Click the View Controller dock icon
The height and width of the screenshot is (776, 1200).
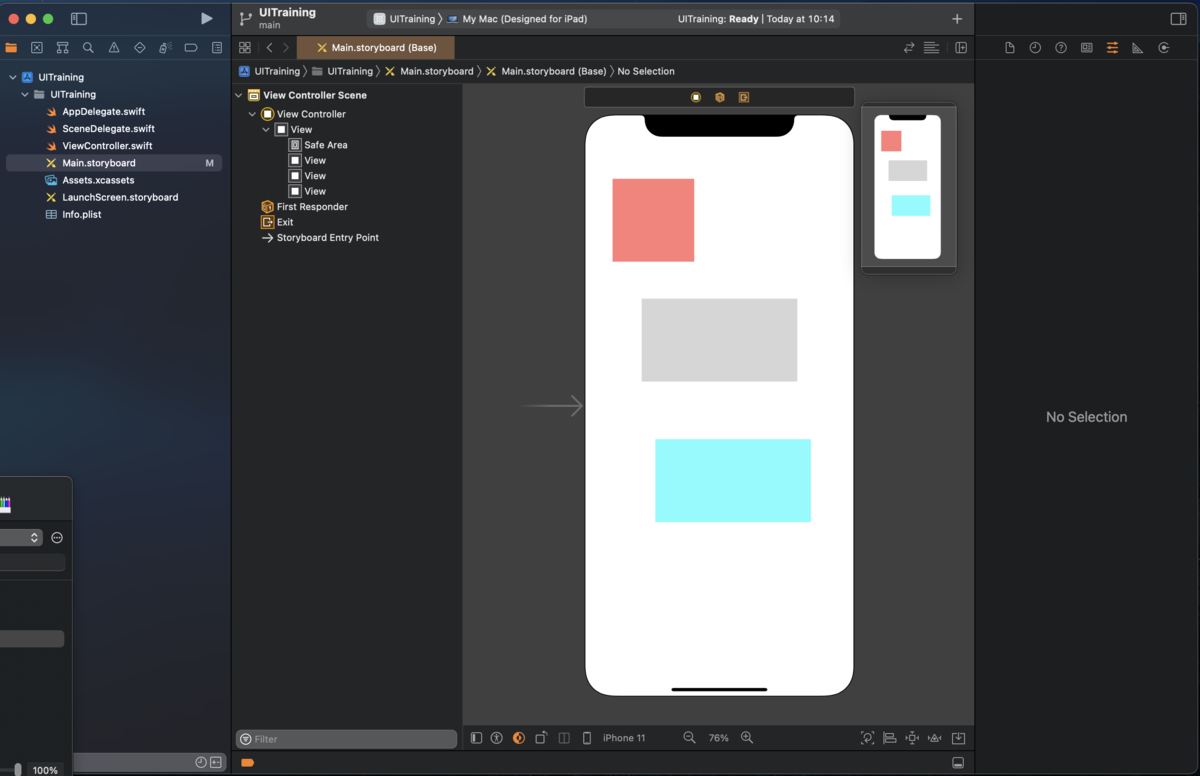(695, 97)
